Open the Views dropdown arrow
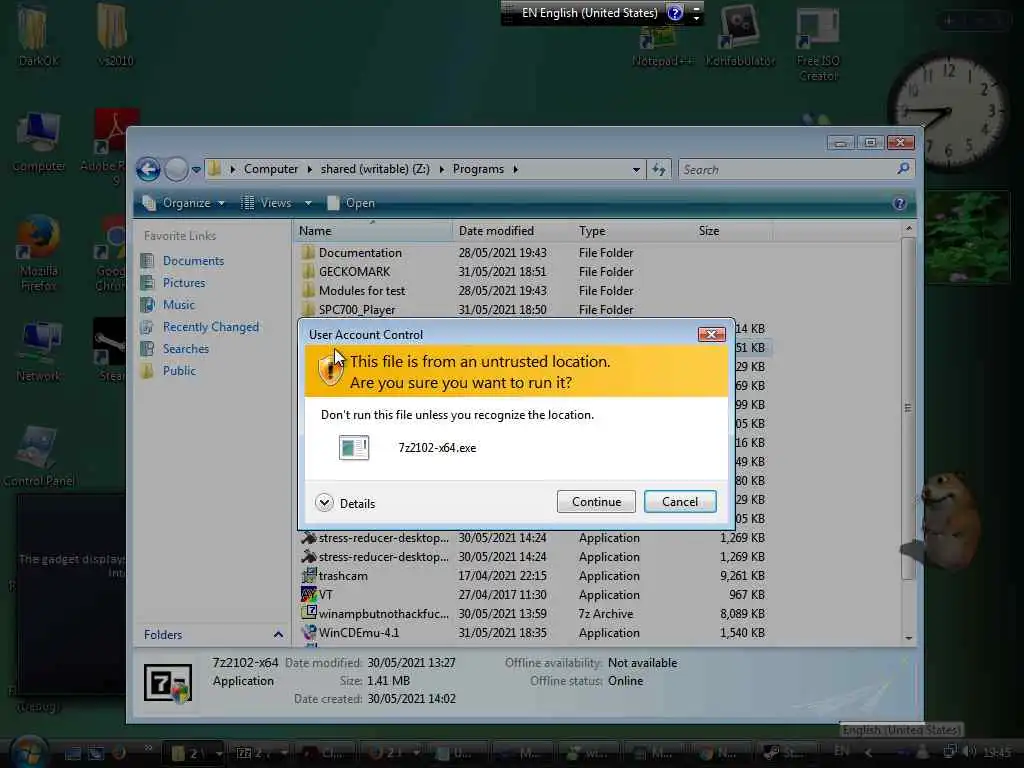Viewport: 1024px width, 768px height. pyautogui.click(x=308, y=203)
